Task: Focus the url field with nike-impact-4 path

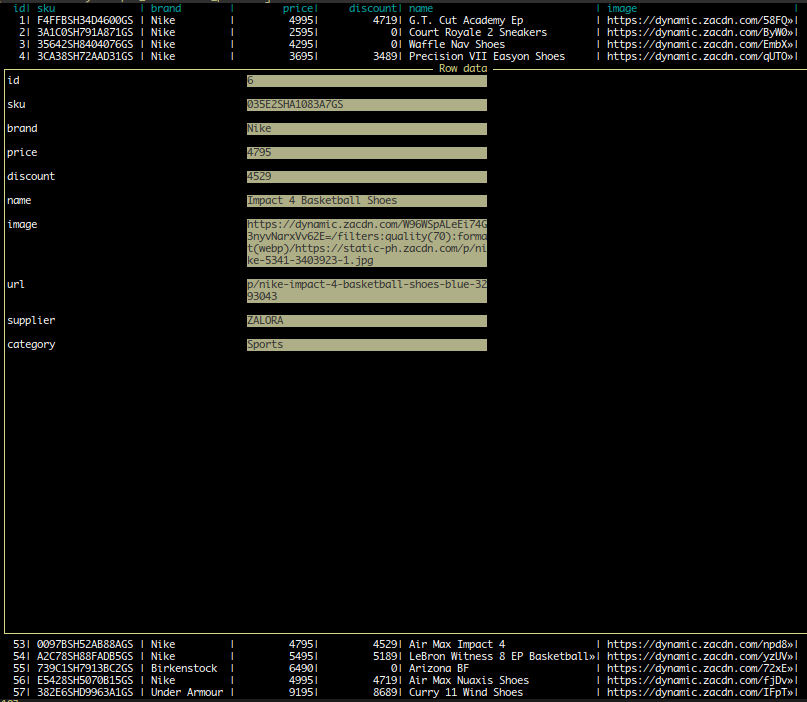Action: [x=366, y=291]
